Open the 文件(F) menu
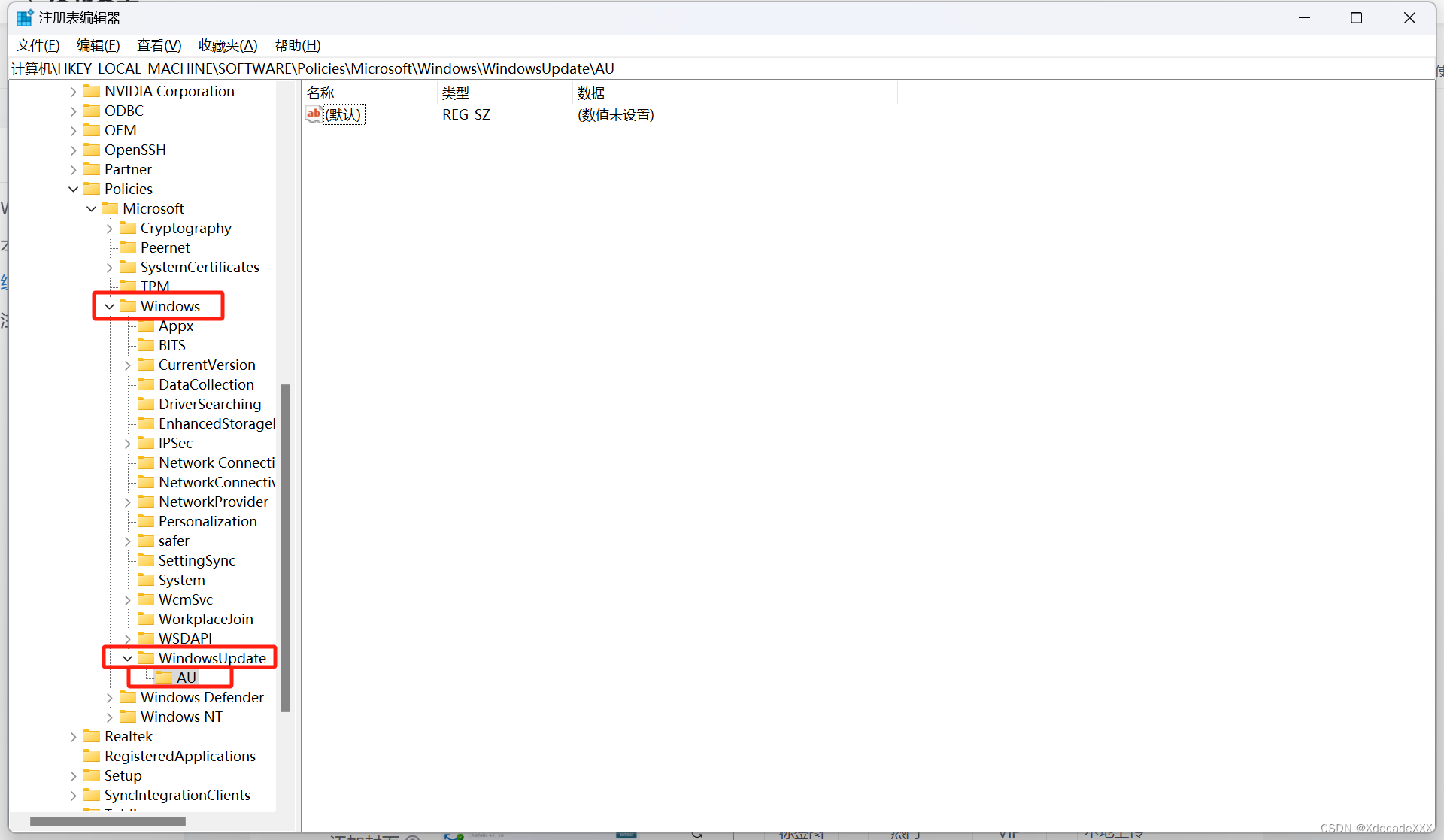 [38, 45]
